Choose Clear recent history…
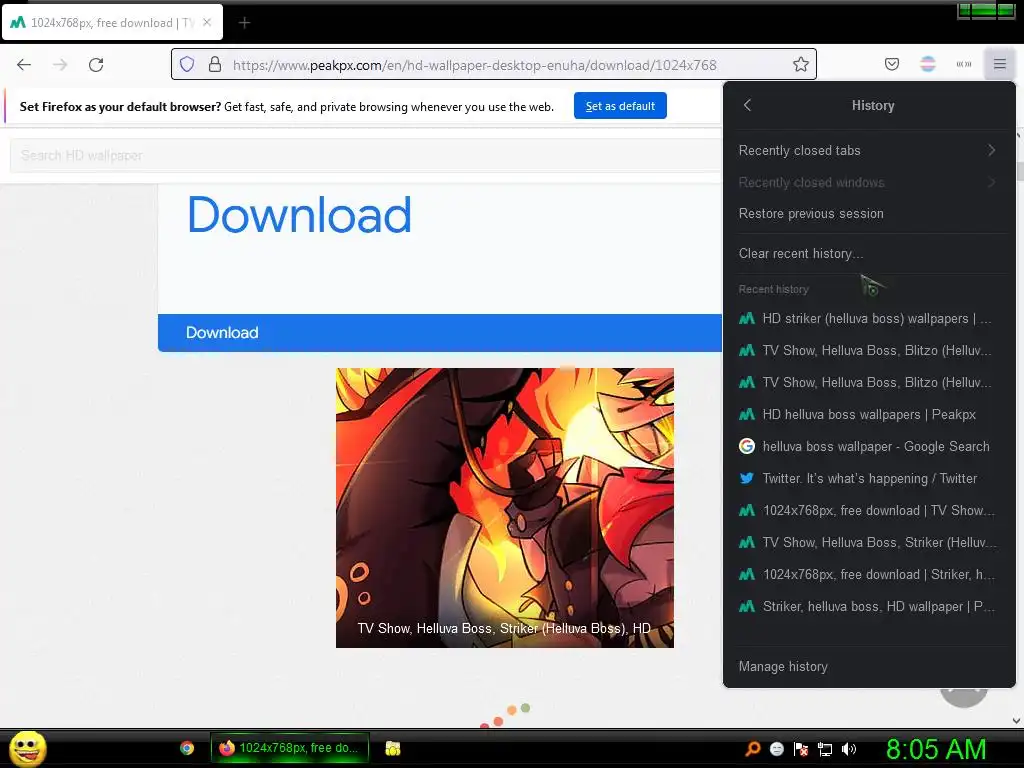Image resolution: width=1024 pixels, height=768 pixels. [x=869, y=253]
